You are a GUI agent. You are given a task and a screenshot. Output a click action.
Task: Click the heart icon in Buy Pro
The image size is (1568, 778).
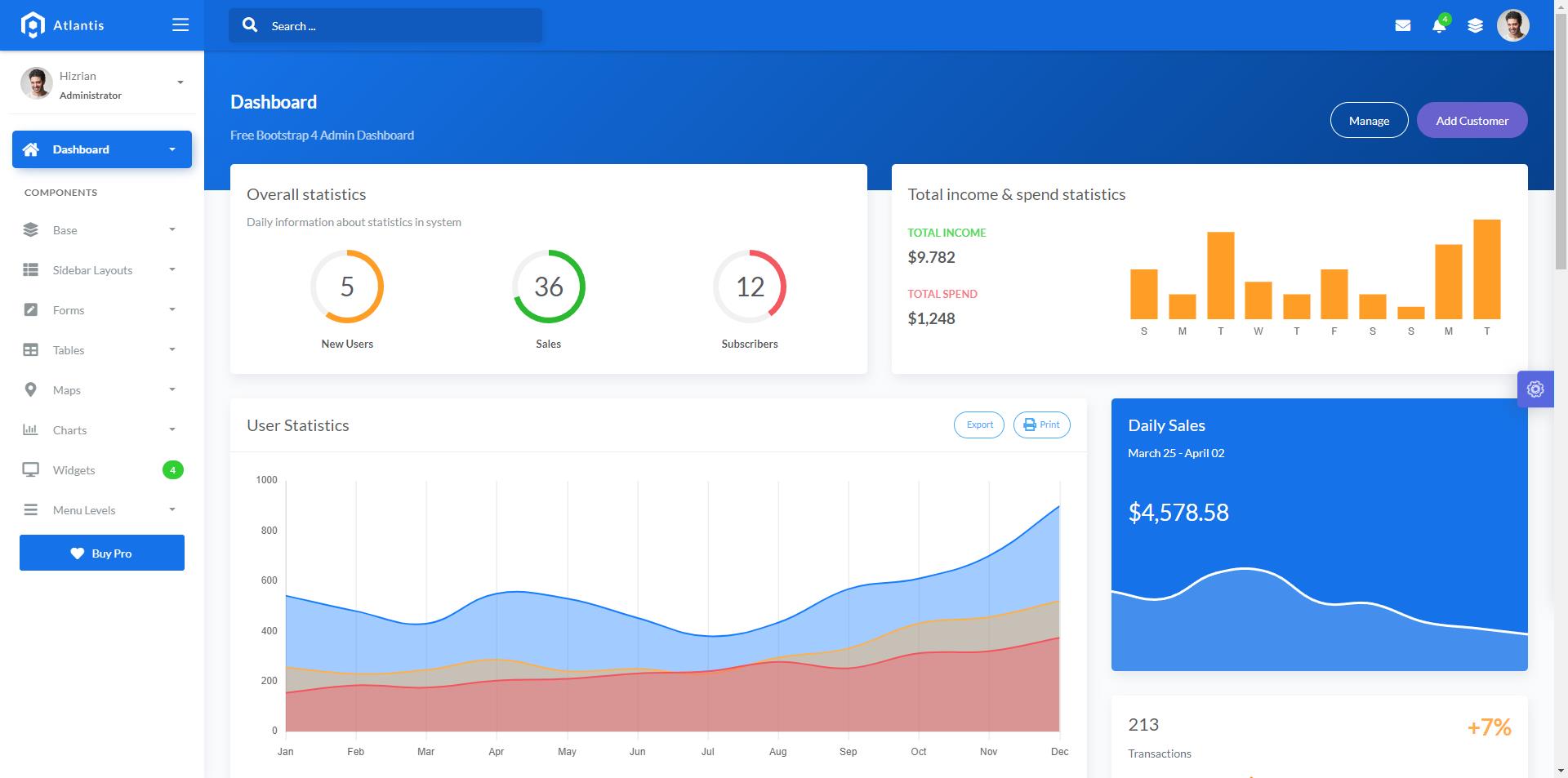tap(78, 553)
